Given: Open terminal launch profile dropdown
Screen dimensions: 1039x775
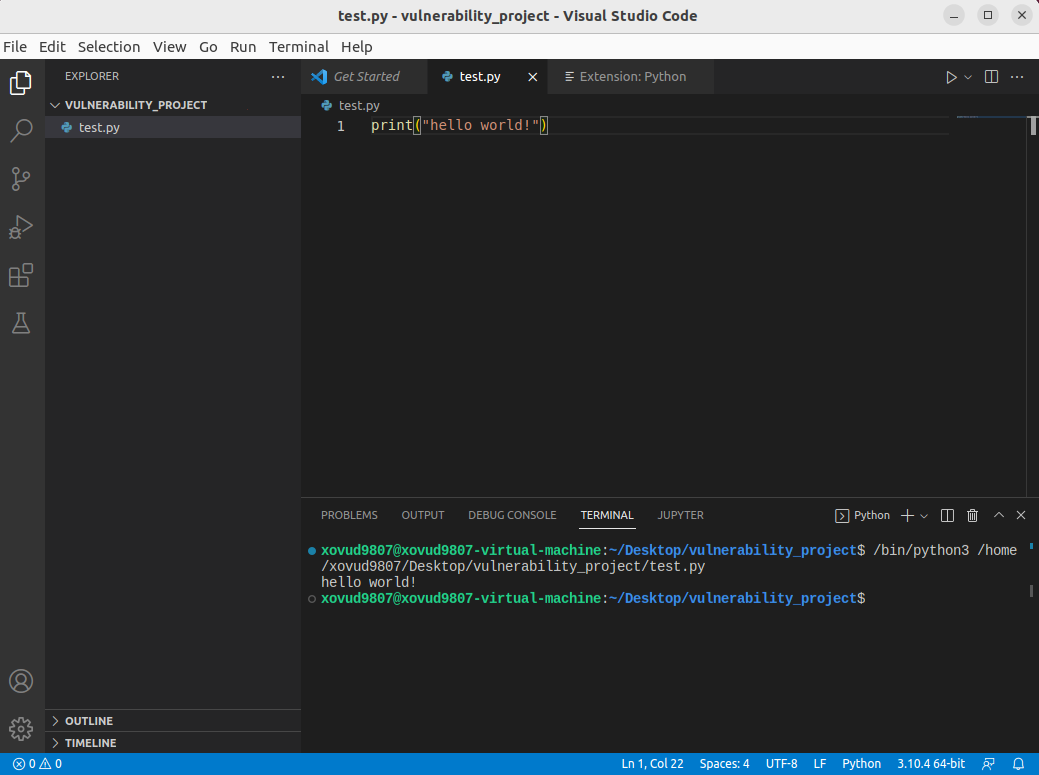Looking at the screenshot, I should [x=924, y=515].
